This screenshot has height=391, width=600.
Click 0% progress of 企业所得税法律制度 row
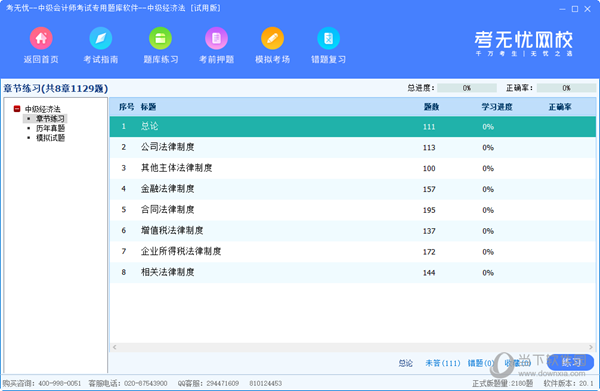click(x=488, y=252)
